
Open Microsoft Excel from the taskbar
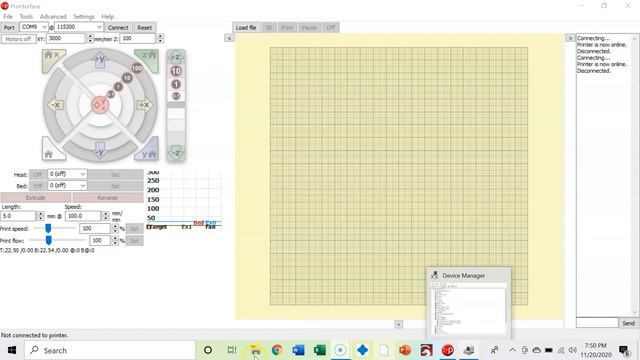(x=320, y=350)
